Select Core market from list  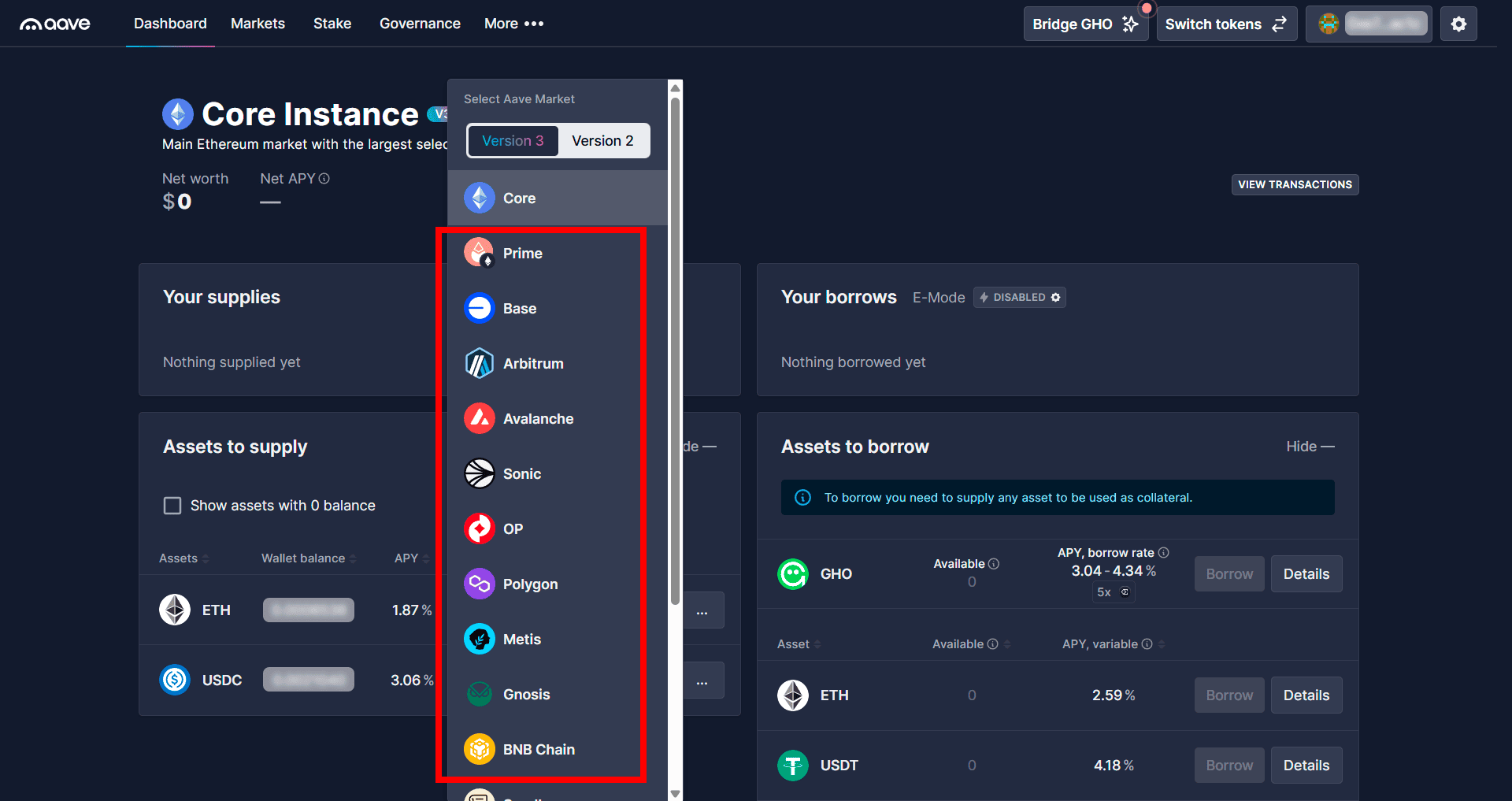coord(558,198)
